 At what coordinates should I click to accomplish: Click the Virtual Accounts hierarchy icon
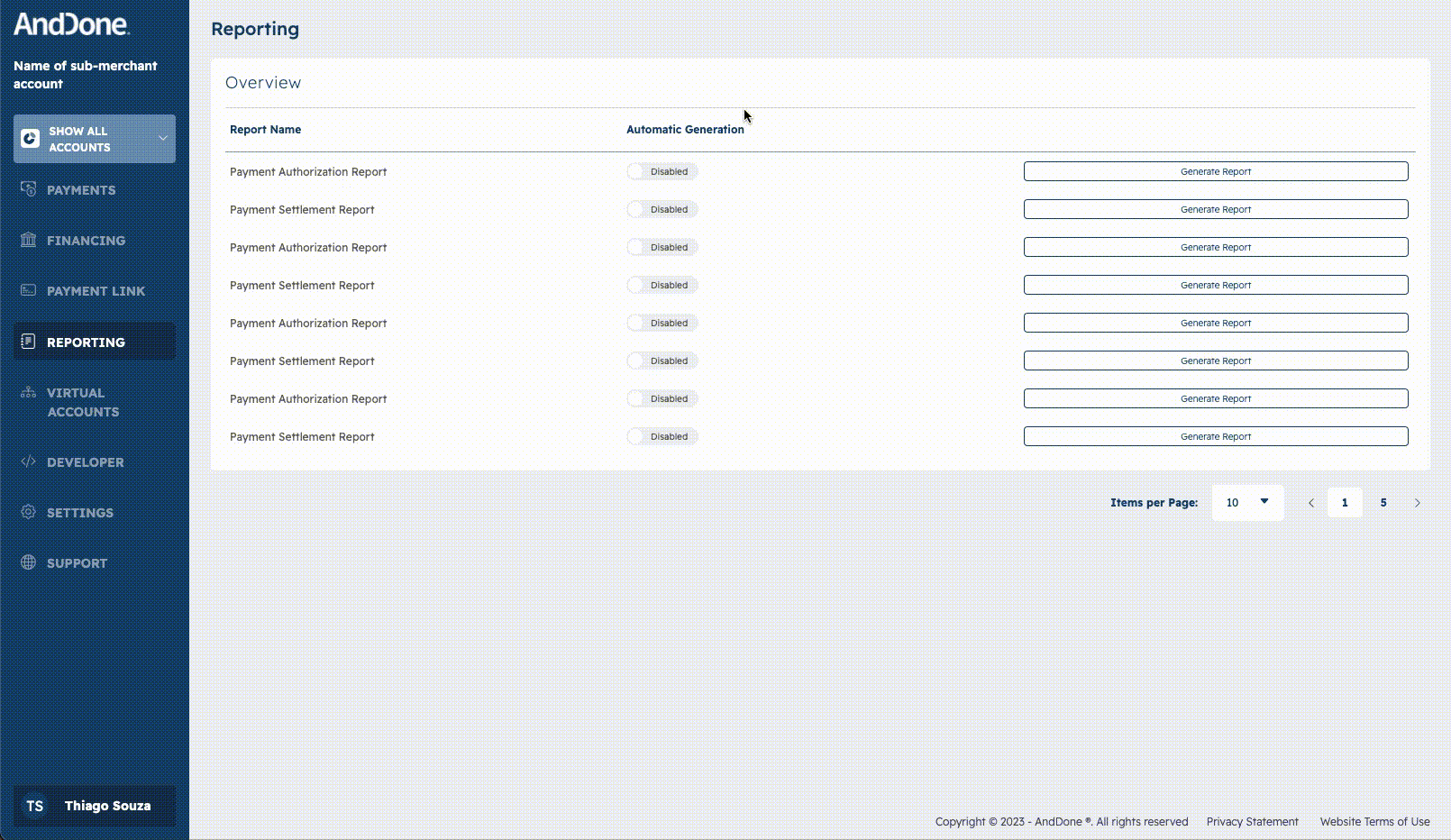click(29, 393)
